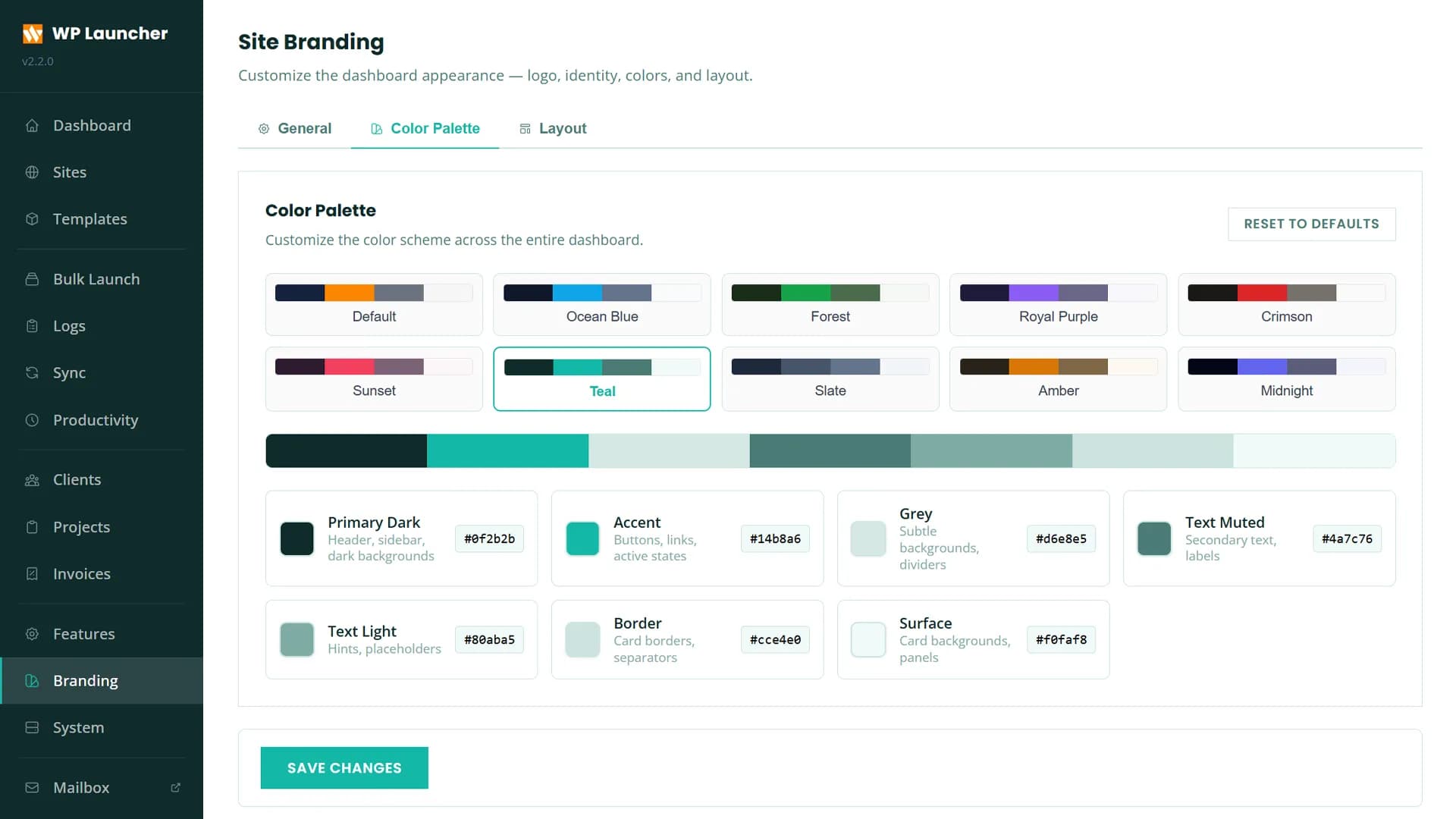Open the Text Muted color swatch

tap(1154, 539)
